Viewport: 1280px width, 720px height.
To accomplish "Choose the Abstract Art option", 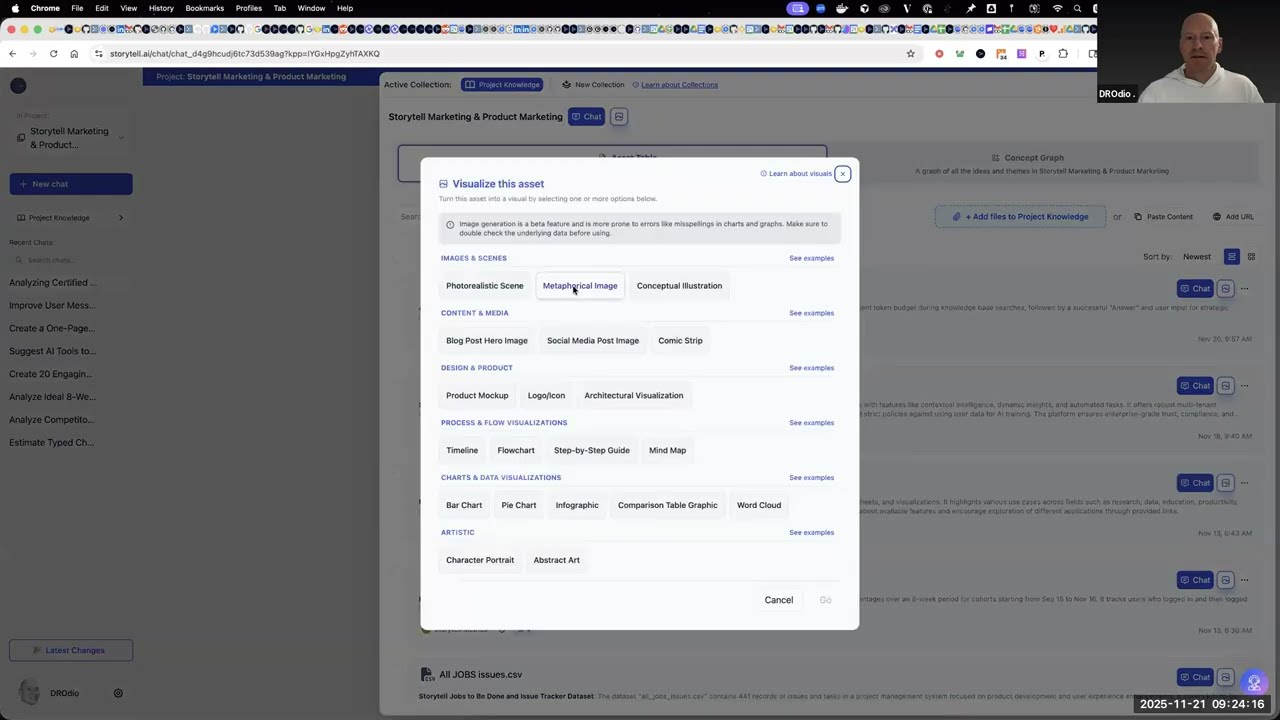I will [557, 561].
